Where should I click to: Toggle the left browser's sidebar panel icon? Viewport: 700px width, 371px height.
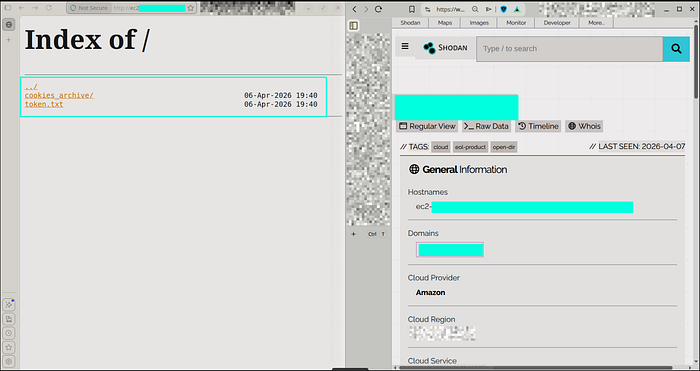[x=8, y=8]
